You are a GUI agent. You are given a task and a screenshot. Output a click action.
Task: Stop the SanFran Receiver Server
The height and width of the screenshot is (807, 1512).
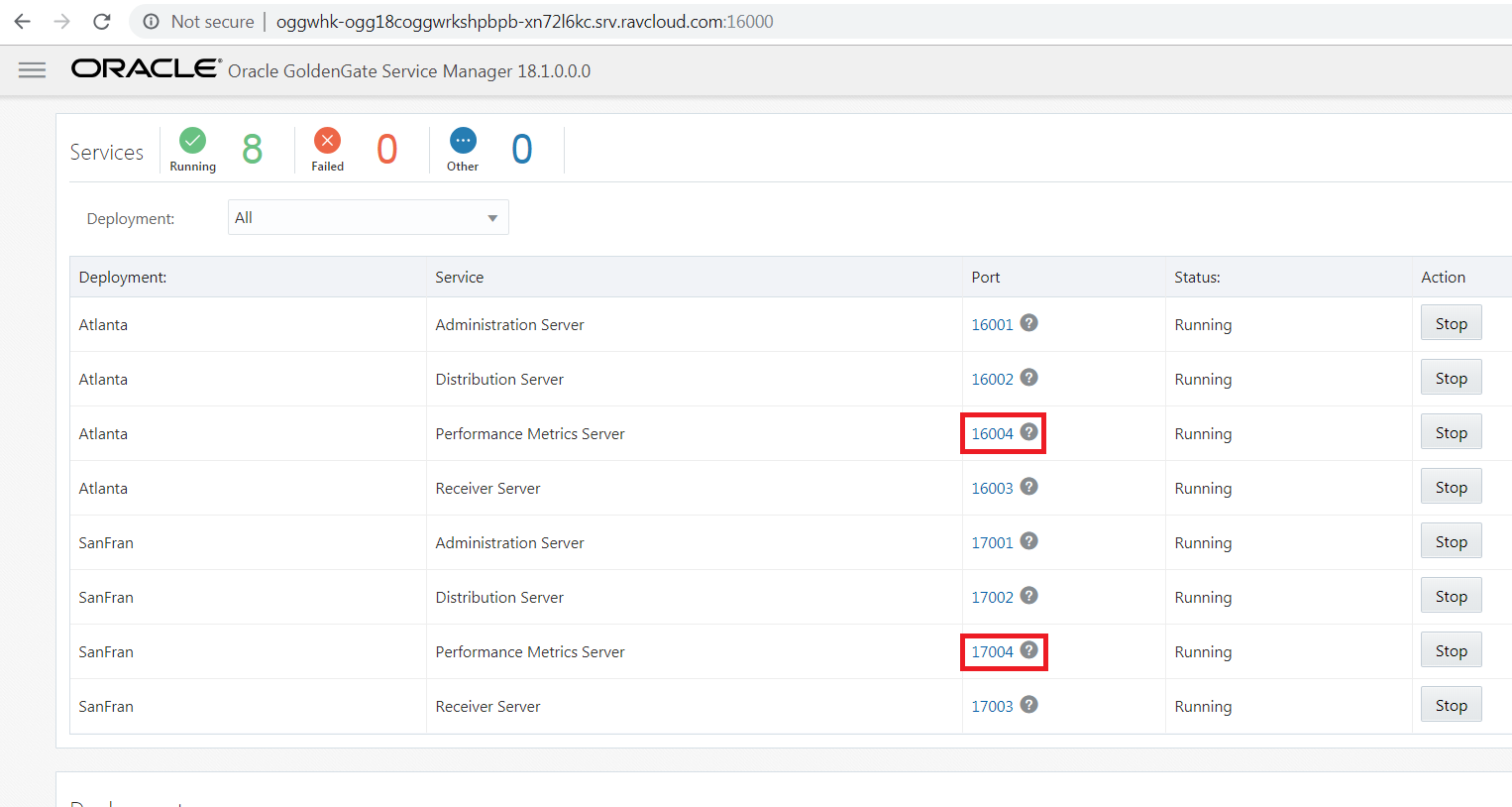pyautogui.click(x=1452, y=705)
